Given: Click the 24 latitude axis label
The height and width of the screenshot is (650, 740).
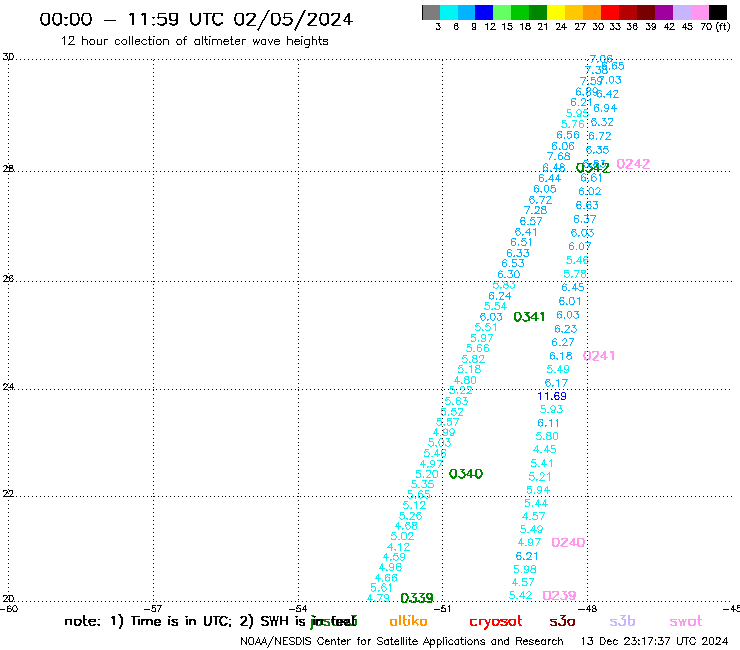Looking at the screenshot, I should (8, 387).
